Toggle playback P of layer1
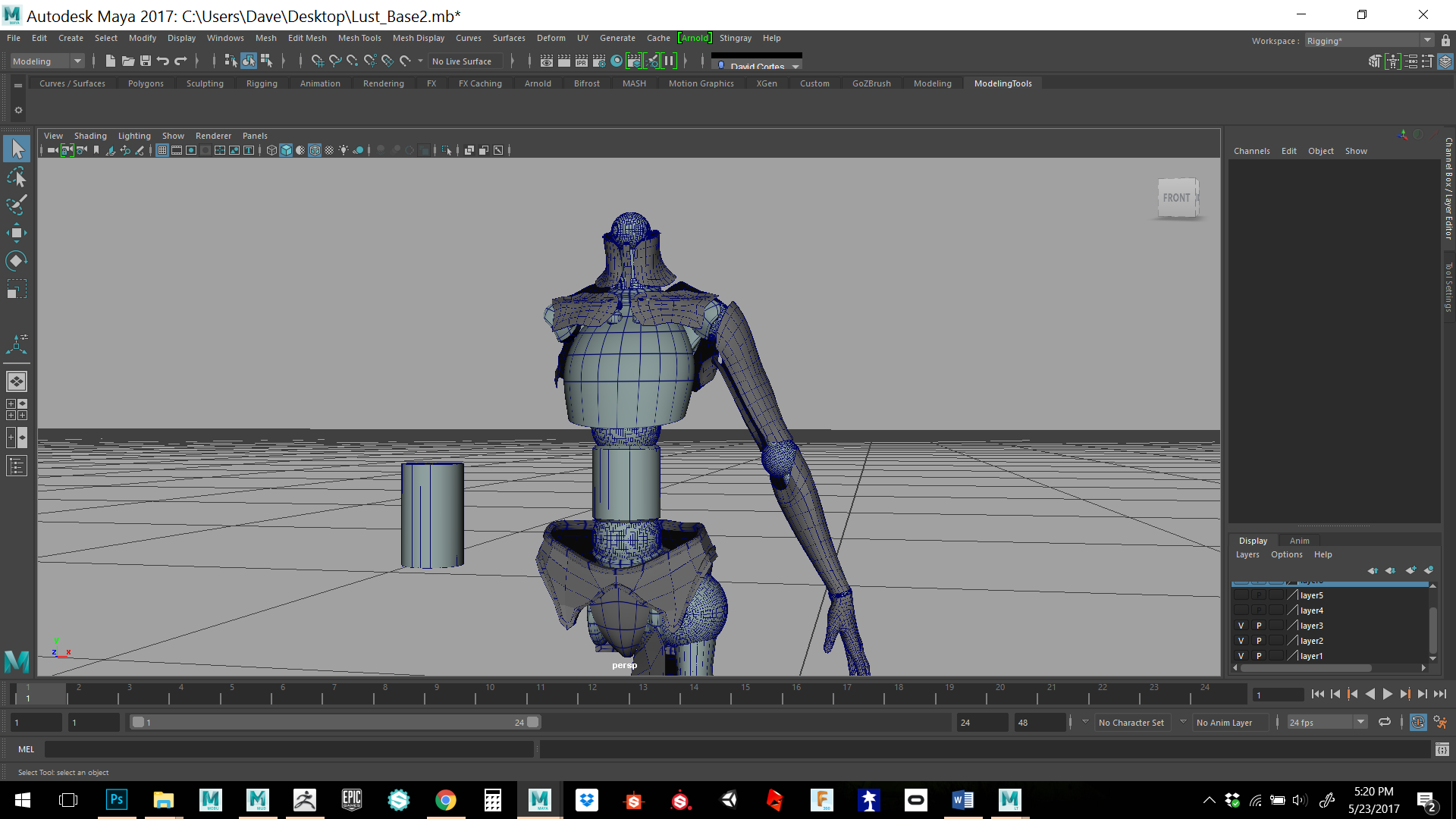The image size is (1456, 819). click(x=1259, y=656)
